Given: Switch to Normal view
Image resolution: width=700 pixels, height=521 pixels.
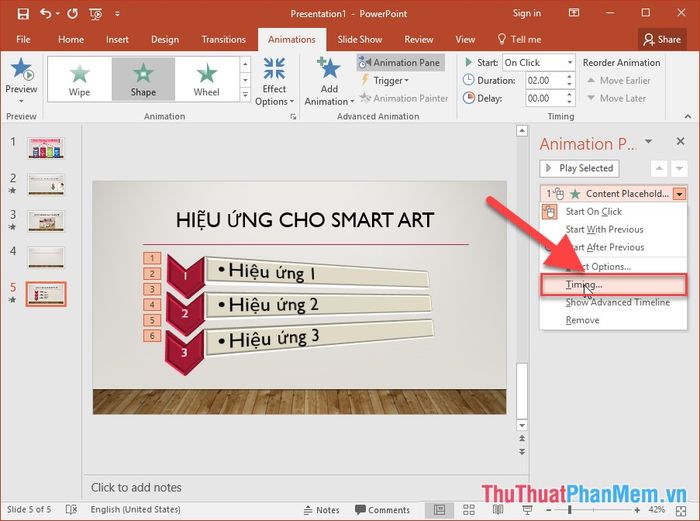Looking at the screenshot, I should pos(439,510).
